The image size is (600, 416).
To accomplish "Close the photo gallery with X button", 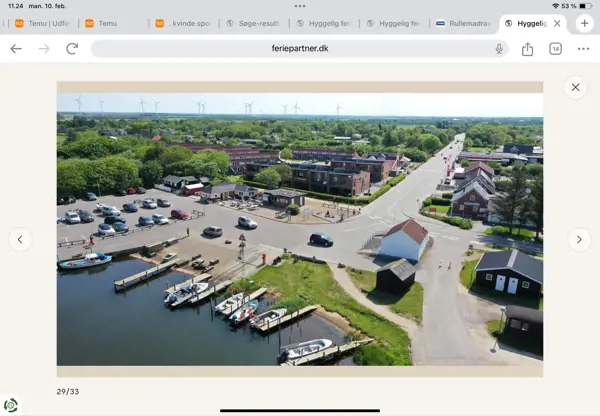I will point(575,88).
